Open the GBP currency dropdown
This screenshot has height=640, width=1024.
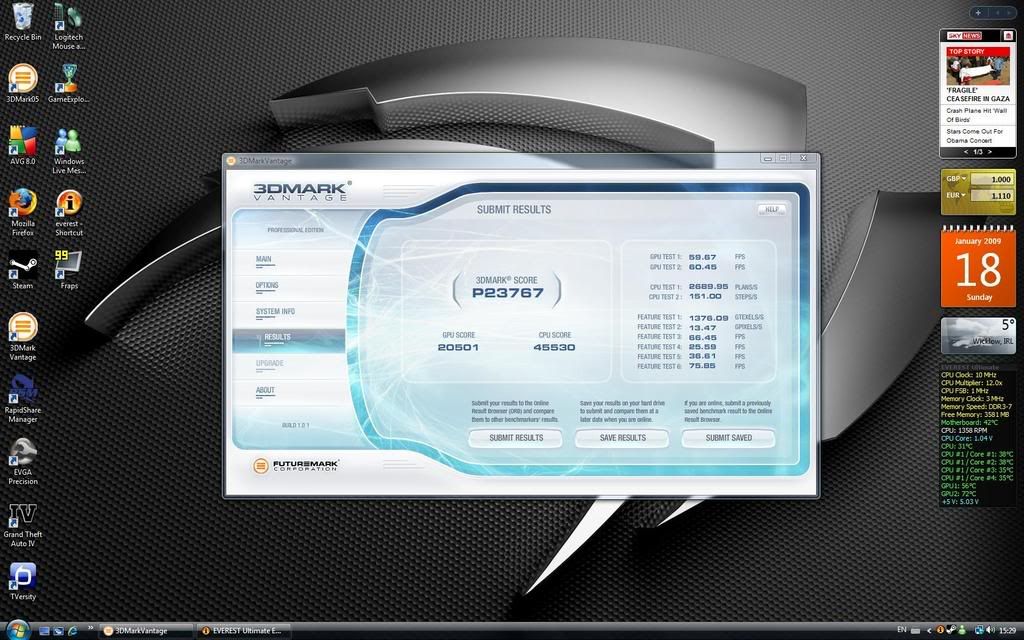pyautogui.click(x=956, y=178)
